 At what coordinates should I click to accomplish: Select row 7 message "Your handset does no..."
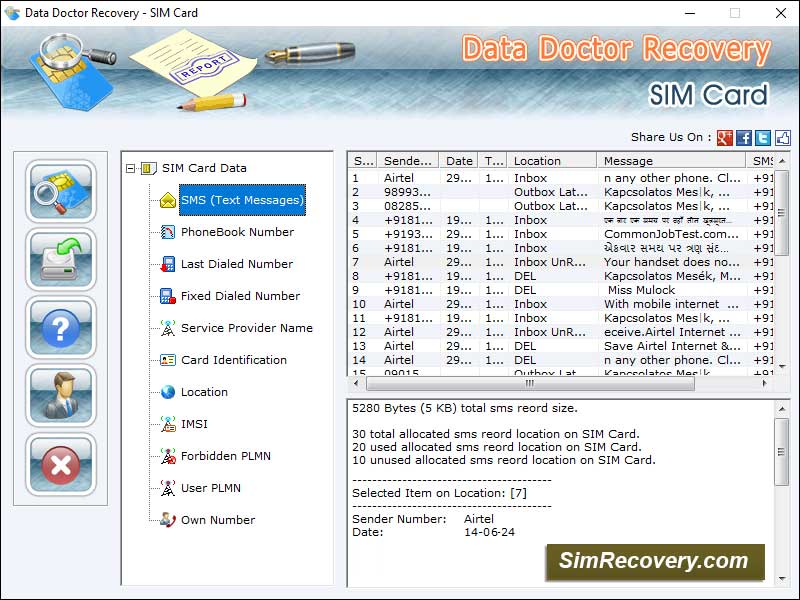coord(671,262)
